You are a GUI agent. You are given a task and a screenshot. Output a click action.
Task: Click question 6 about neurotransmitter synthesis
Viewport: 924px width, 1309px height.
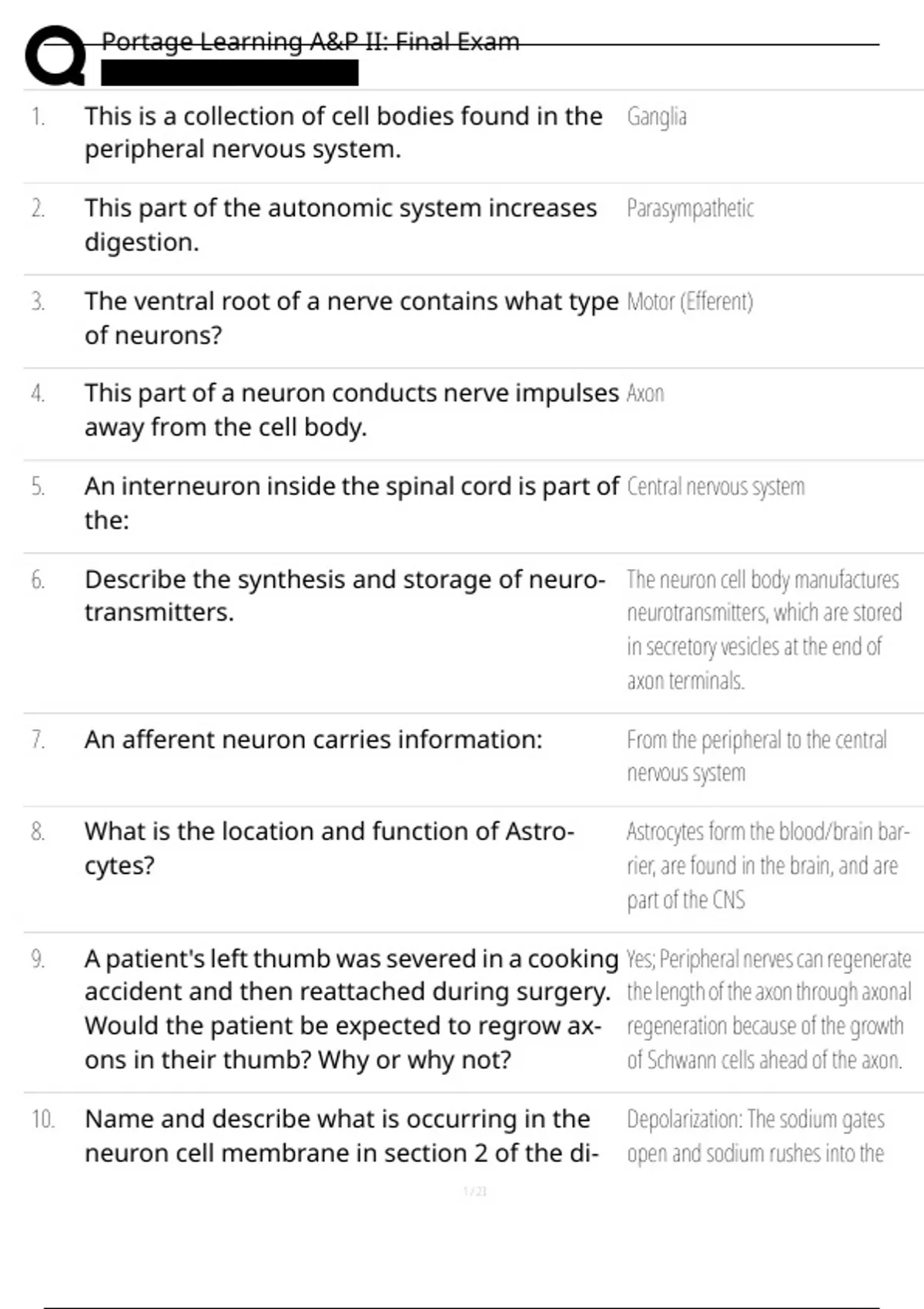pos(344,595)
